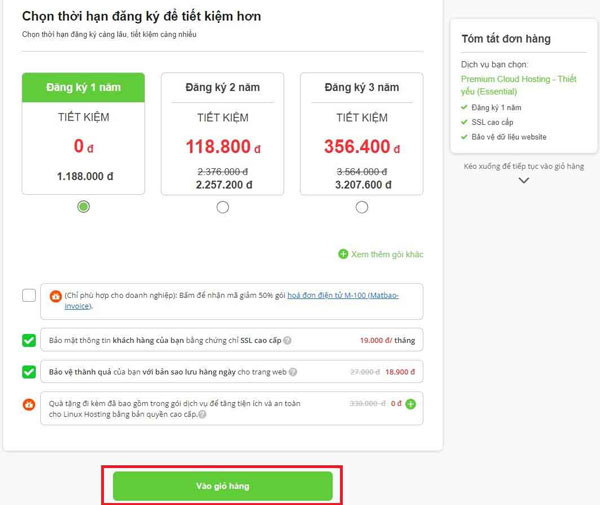Choose the Đăng ký 3 năm plan card

click(x=362, y=134)
